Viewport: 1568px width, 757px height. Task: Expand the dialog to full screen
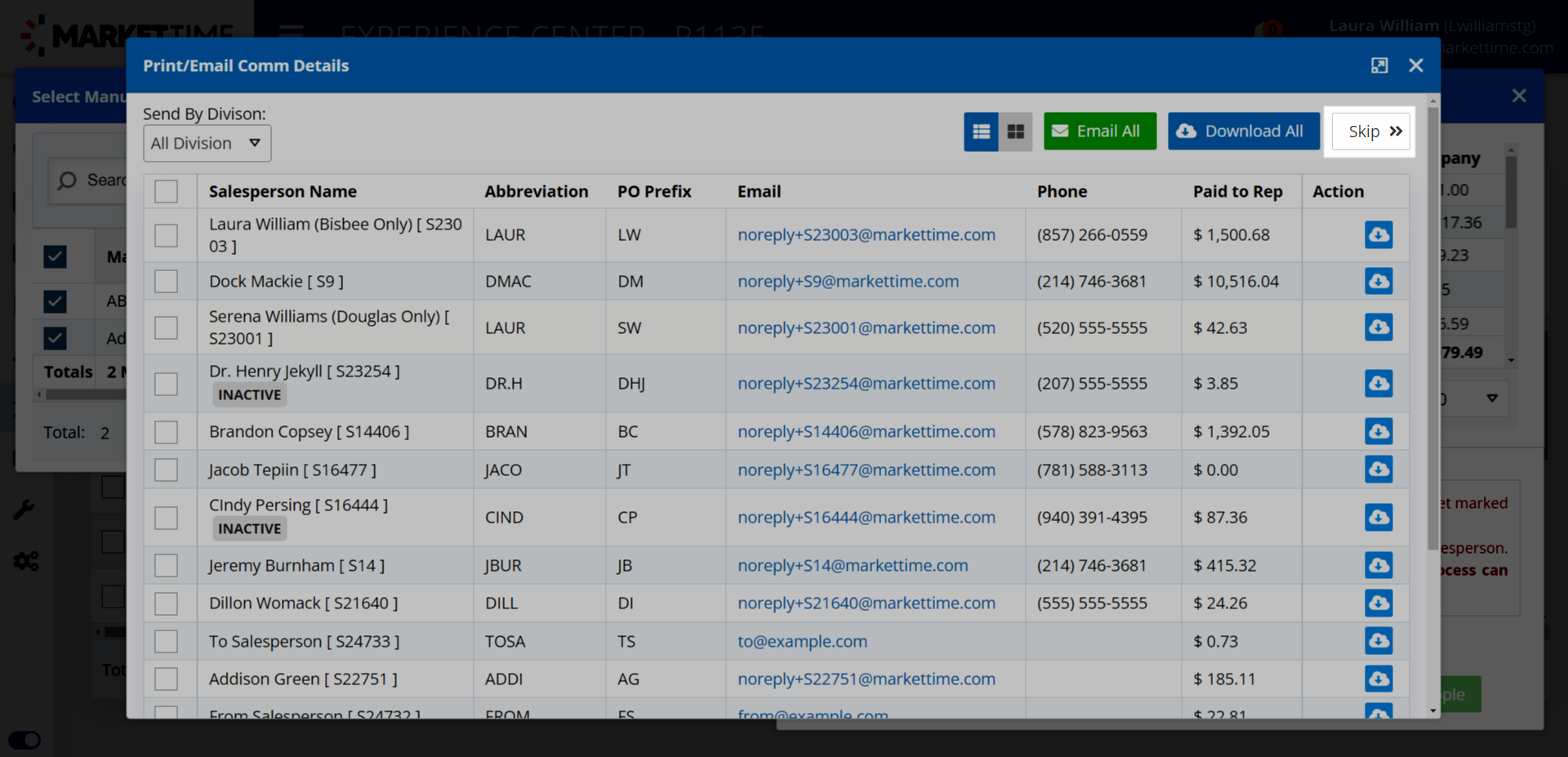click(x=1379, y=65)
